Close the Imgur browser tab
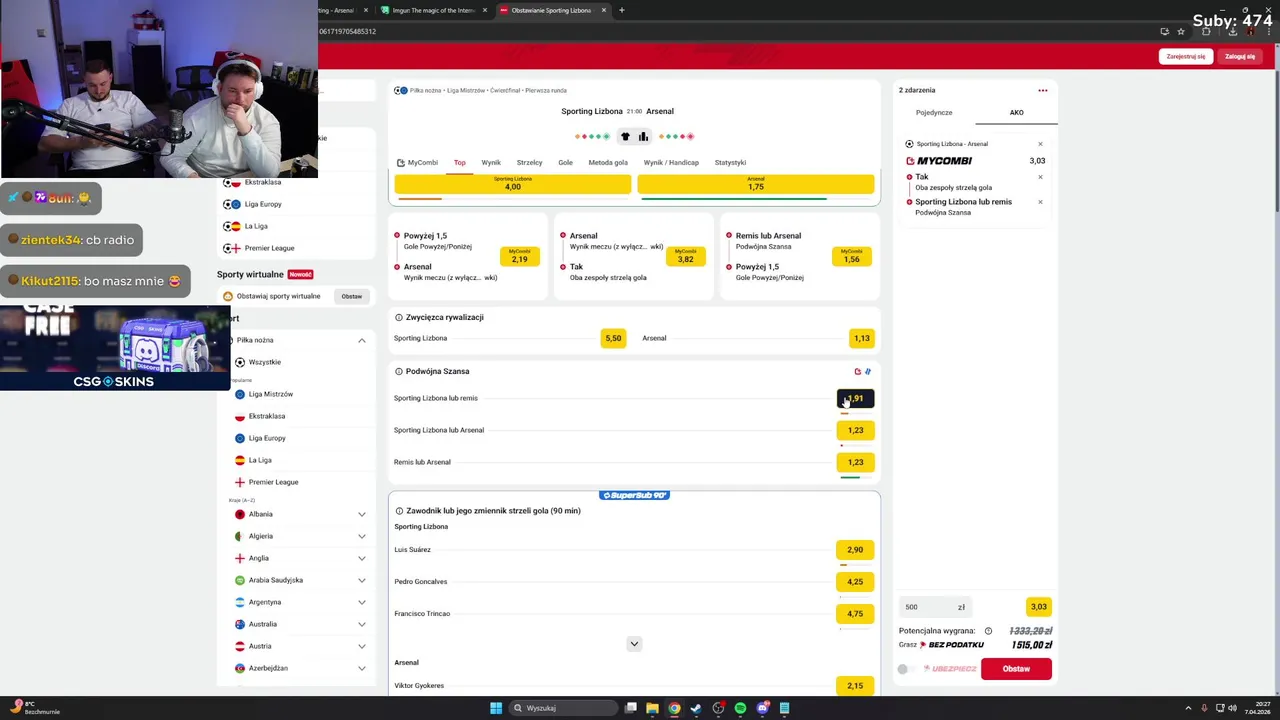This screenshot has width=1280, height=720. [x=485, y=10]
